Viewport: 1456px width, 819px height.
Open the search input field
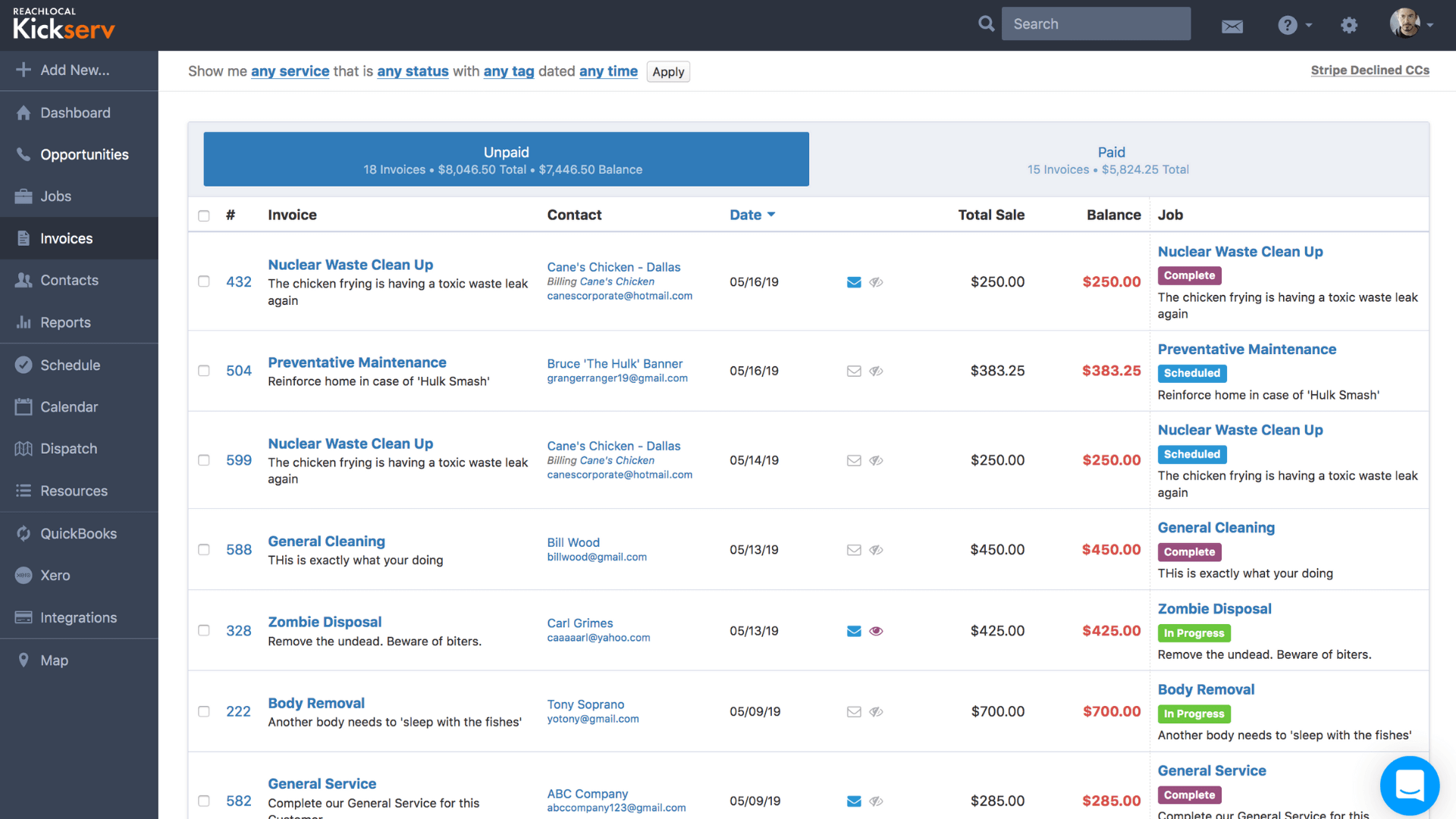(1097, 23)
